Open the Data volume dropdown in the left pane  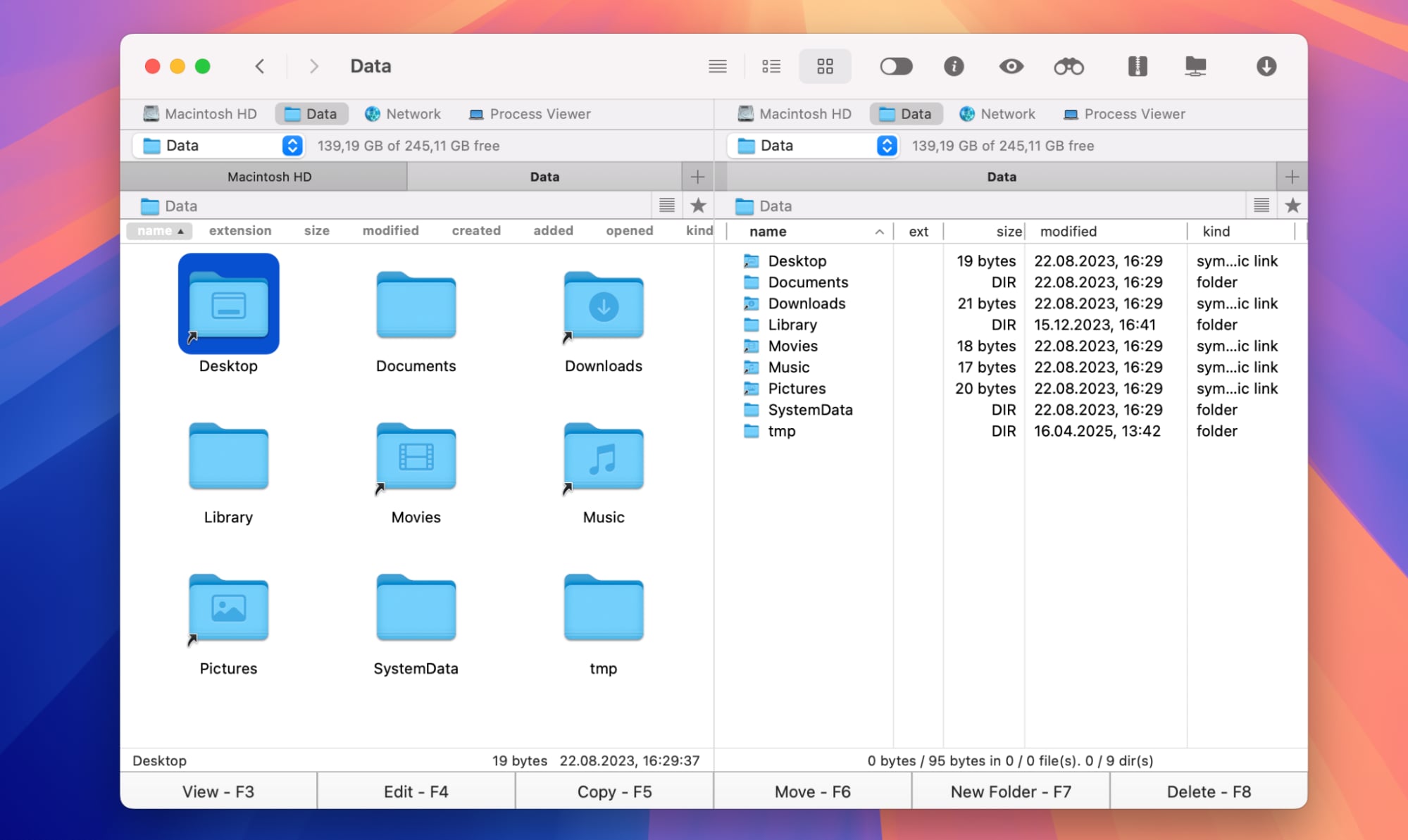(x=291, y=146)
